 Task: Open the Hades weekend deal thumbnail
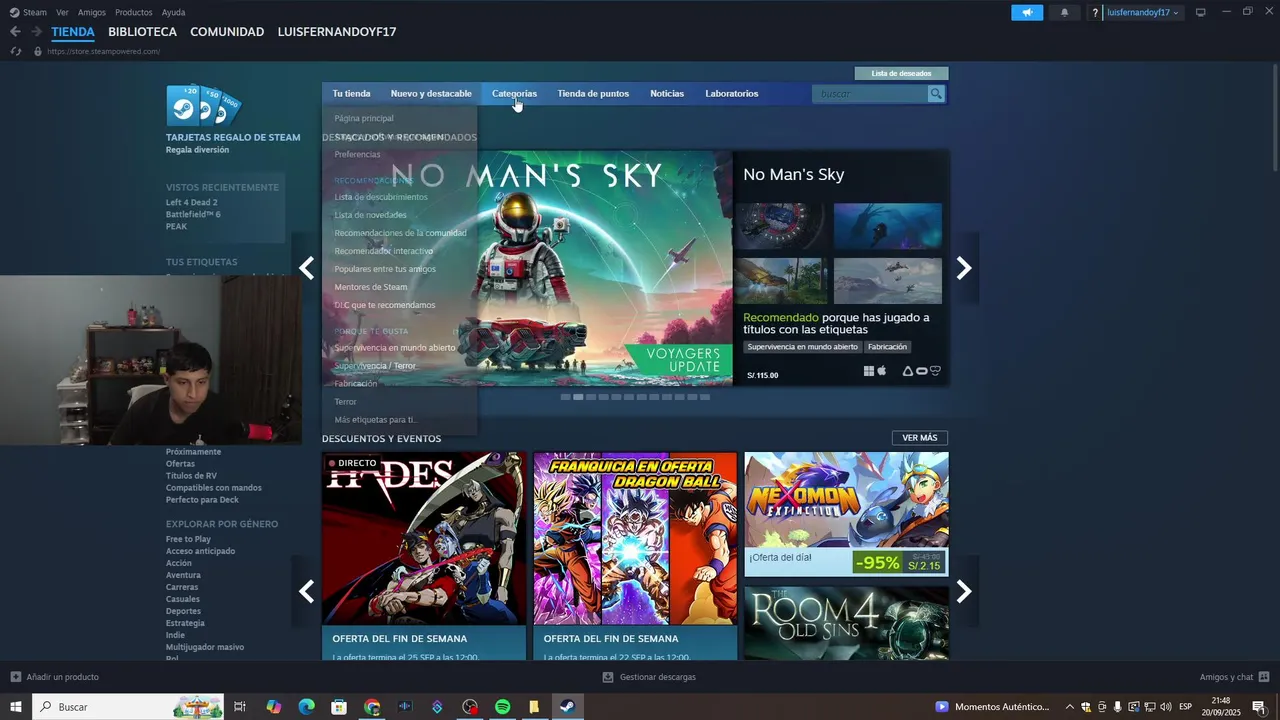424,538
